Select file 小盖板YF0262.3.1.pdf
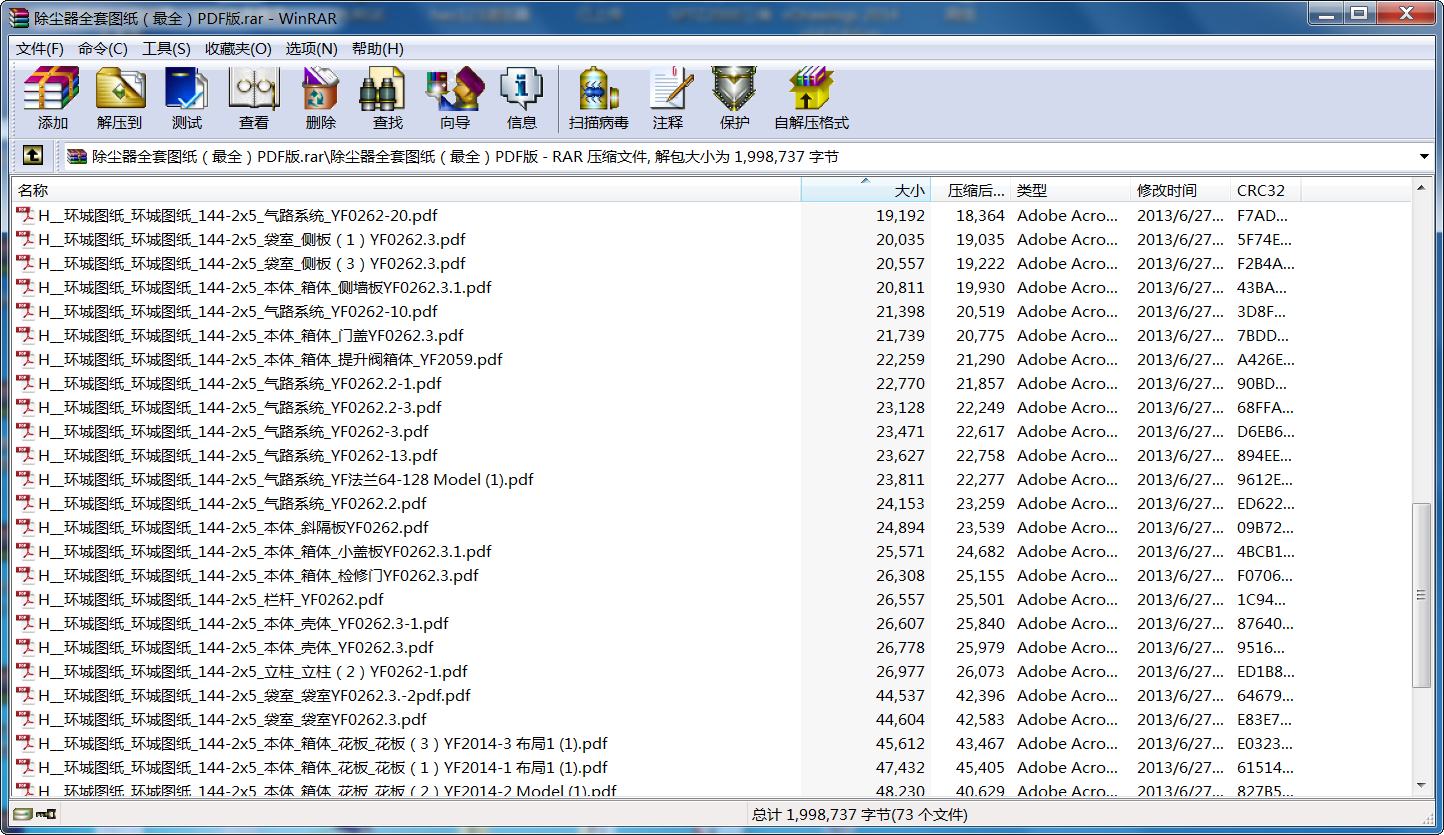 (265, 551)
